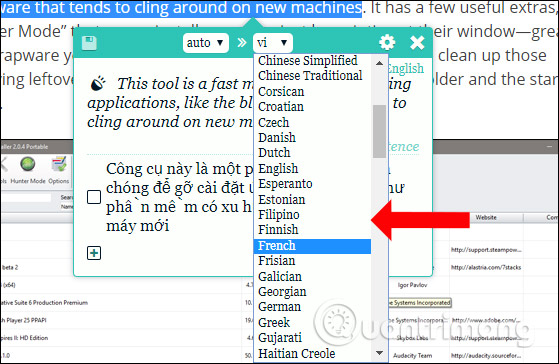The height and width of the screenshot is (364, 559).
Task: Click the speaker icon beside original text
Action: pyautogui.click(x=98, y=83)
